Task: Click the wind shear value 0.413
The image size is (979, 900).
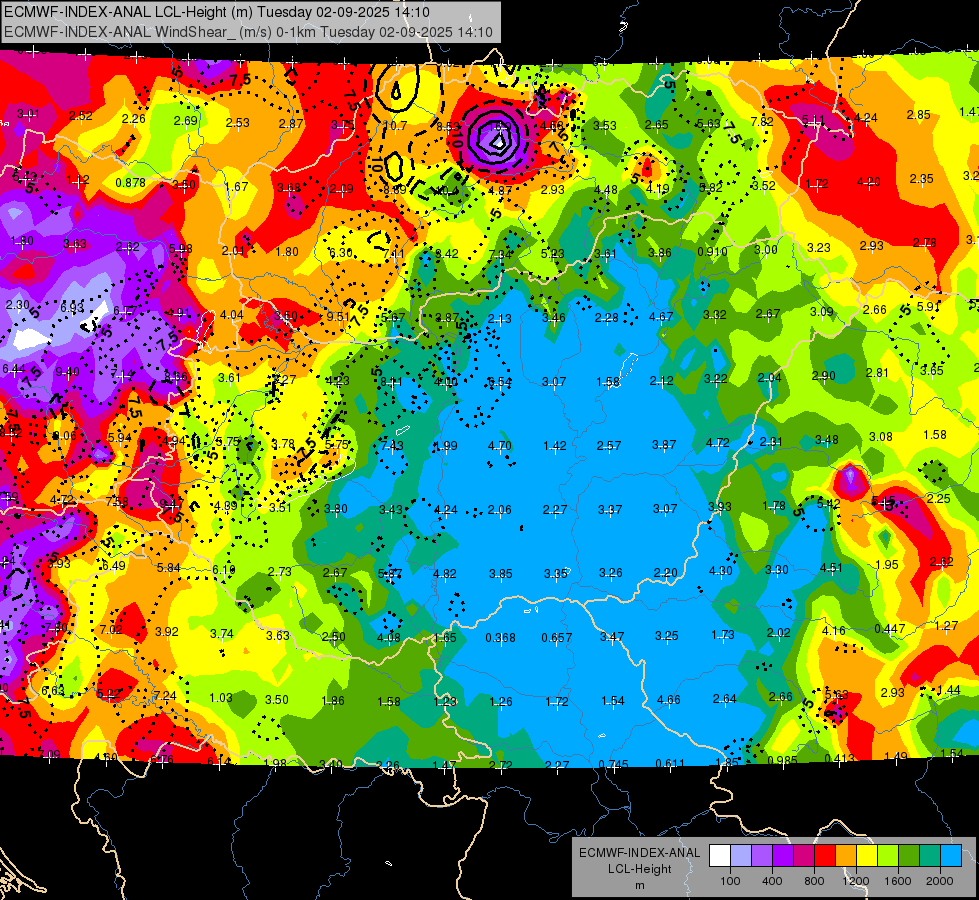Action: point(839,758)
